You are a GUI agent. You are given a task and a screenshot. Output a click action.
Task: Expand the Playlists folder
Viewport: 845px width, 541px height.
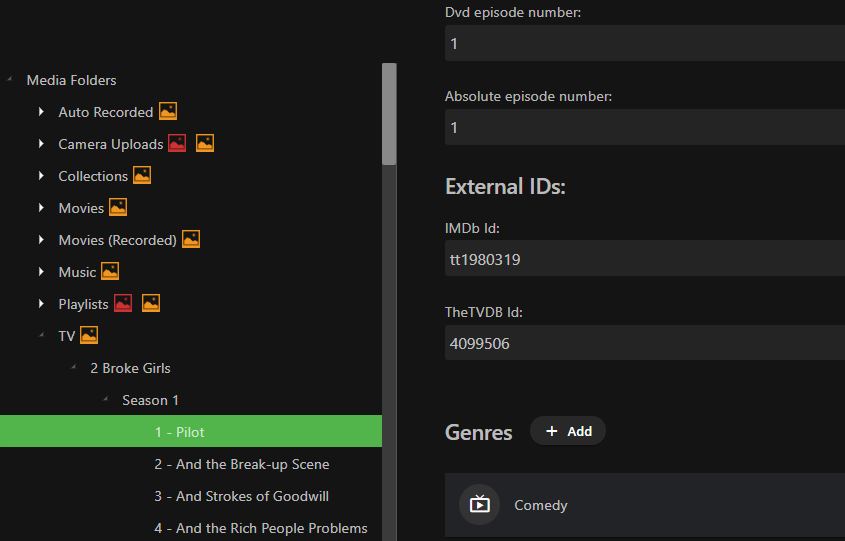(41, 304)
